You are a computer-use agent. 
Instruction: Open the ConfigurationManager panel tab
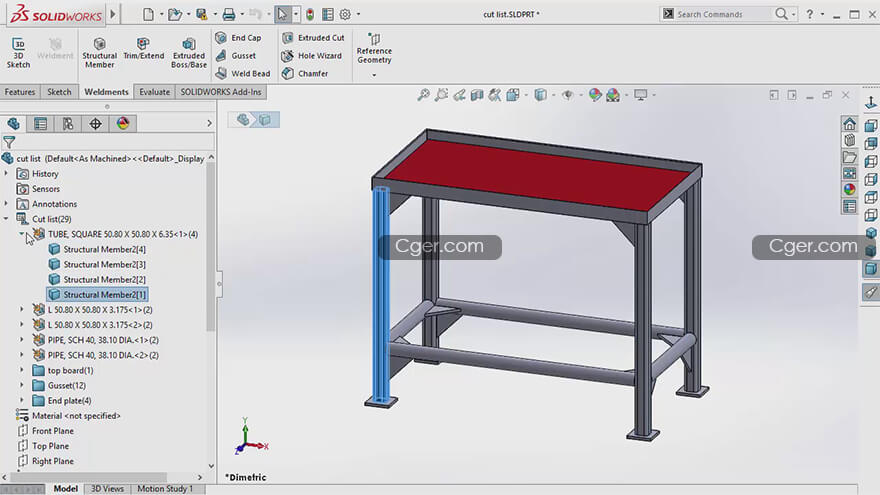pyautogui.click(x=68, y=123)
